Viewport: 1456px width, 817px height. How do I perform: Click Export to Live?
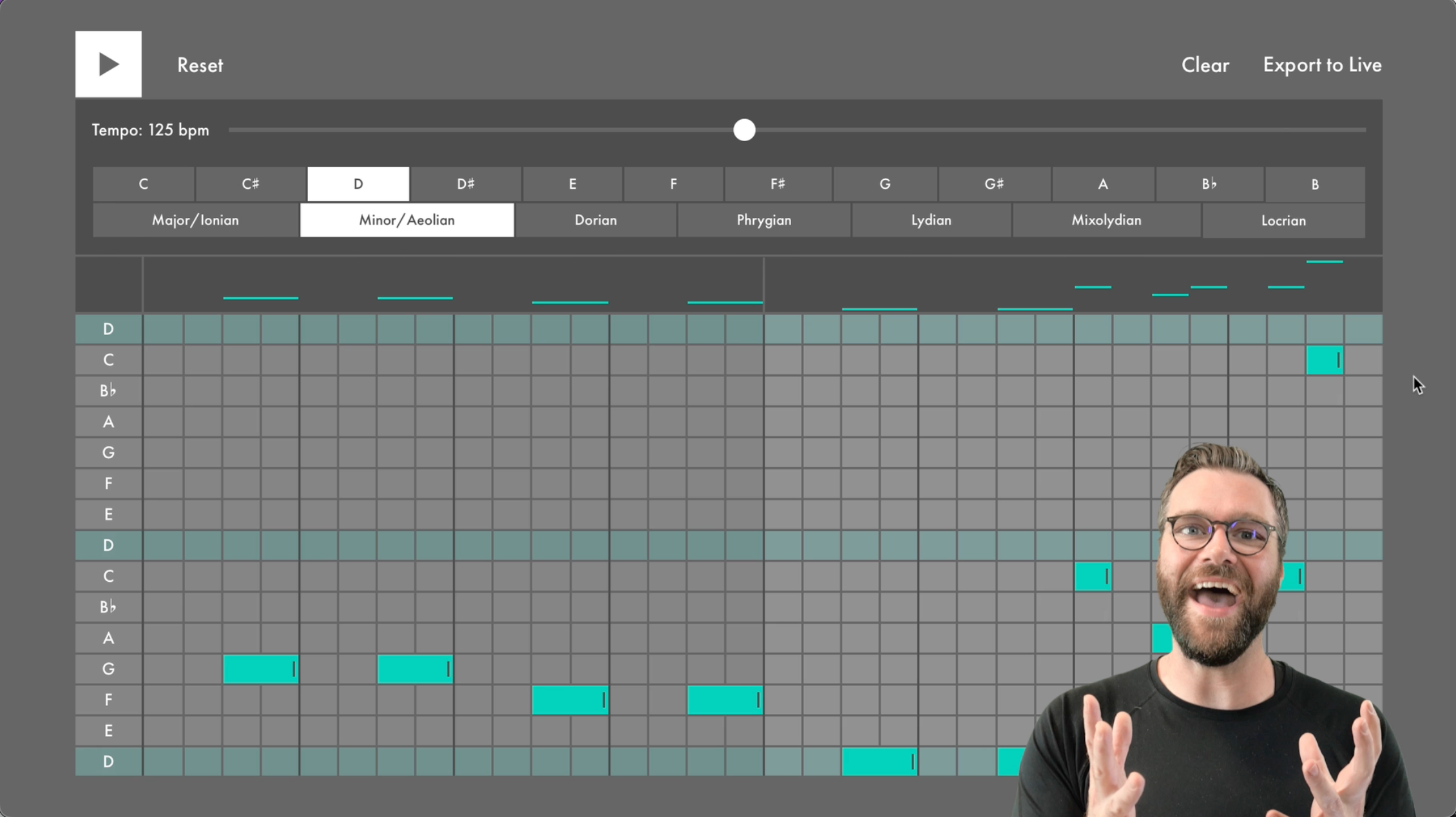pyautogui.click(x=1322, y=65)
